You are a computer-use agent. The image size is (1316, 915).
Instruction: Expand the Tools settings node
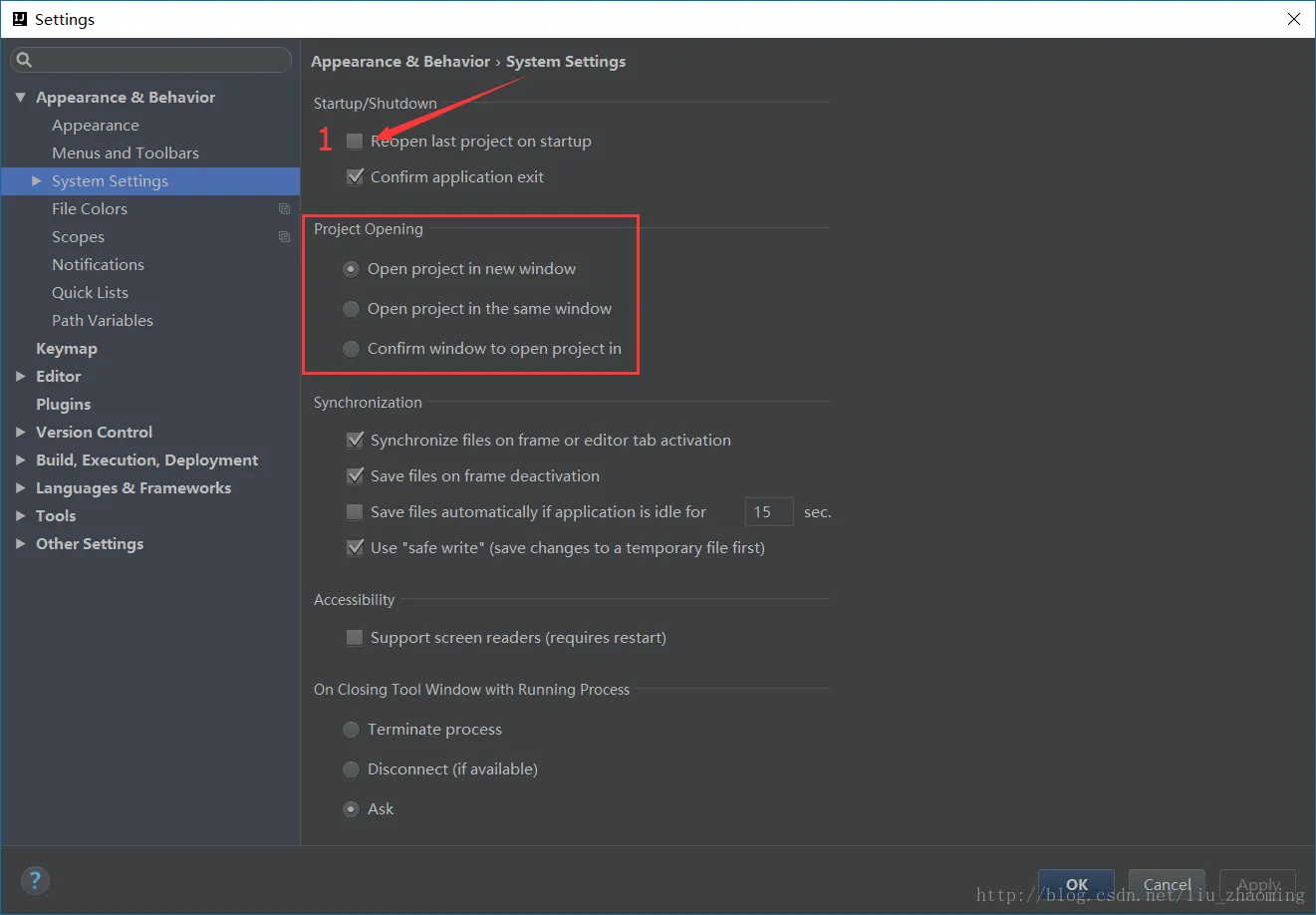click(20, 516)
